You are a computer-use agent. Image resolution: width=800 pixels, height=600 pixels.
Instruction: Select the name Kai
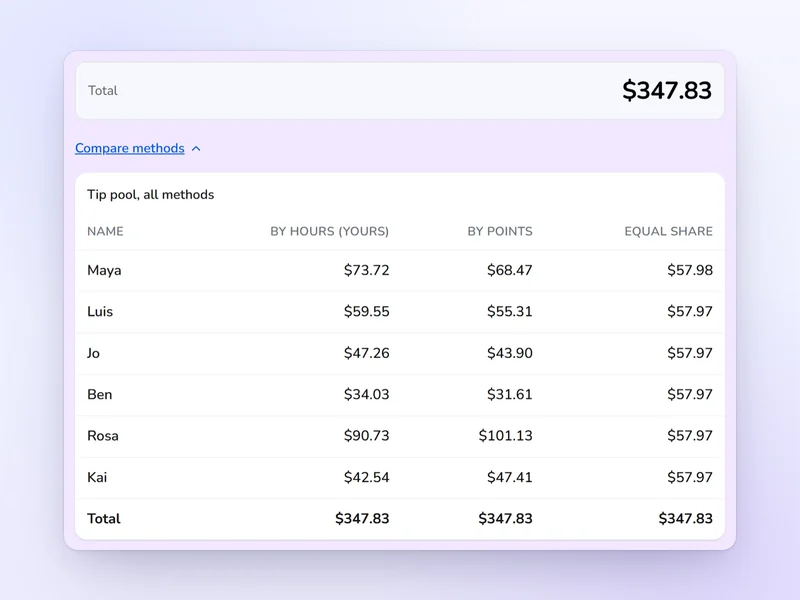pos(97,478)
